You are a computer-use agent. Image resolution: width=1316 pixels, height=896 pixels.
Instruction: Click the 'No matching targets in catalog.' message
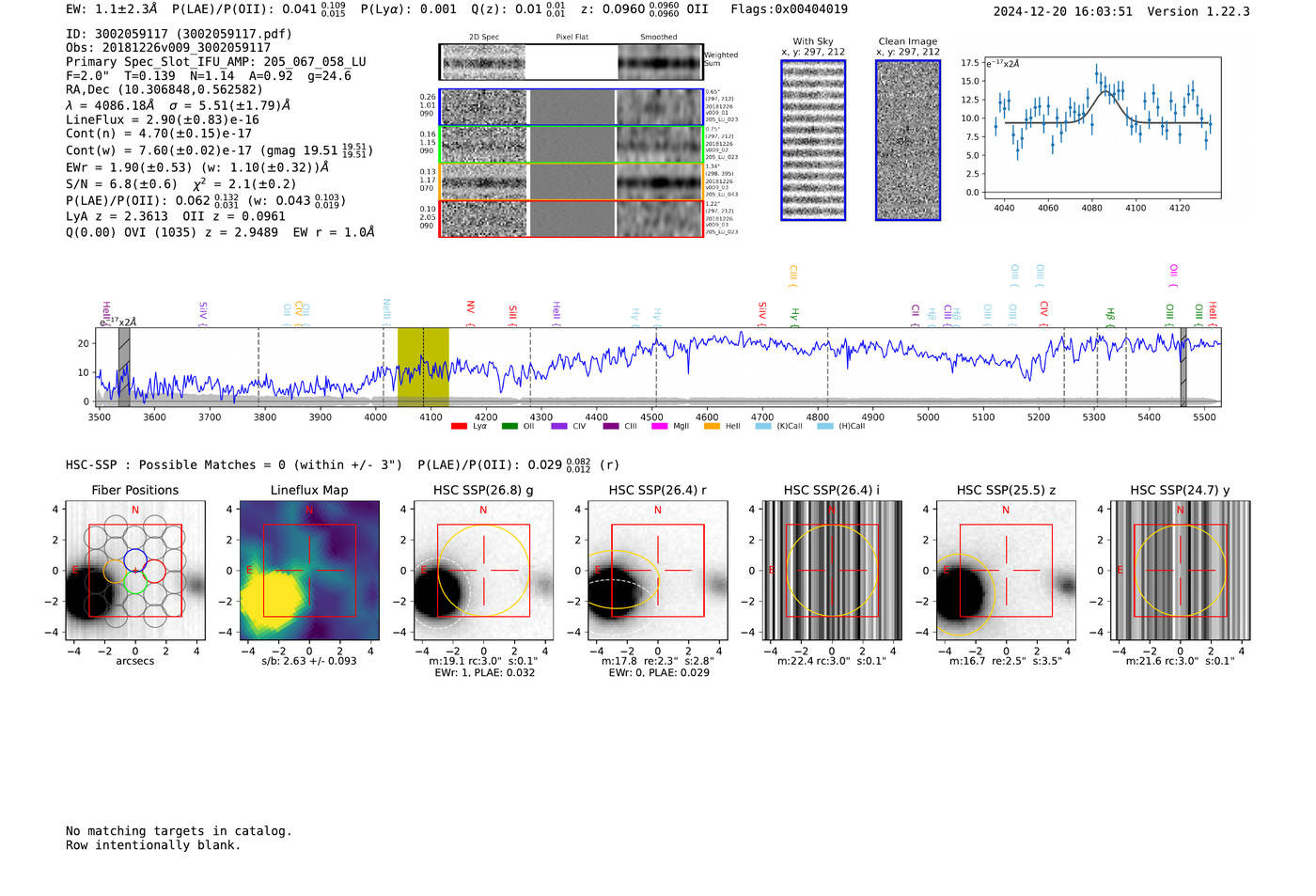179,831
